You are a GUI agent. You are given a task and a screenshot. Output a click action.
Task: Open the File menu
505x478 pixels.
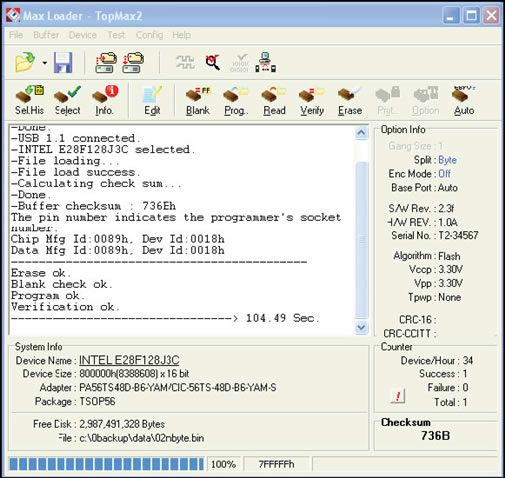point(16,35)
